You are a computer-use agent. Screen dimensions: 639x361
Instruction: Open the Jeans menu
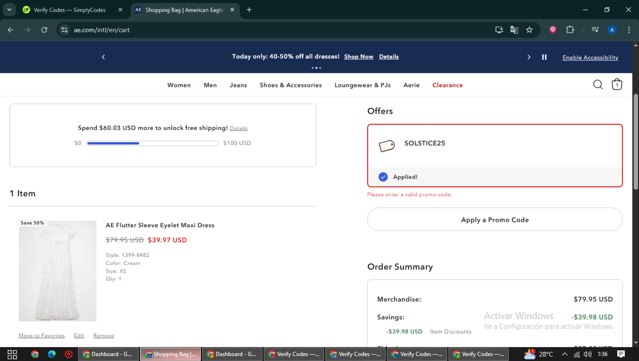[x=238, y=85]
